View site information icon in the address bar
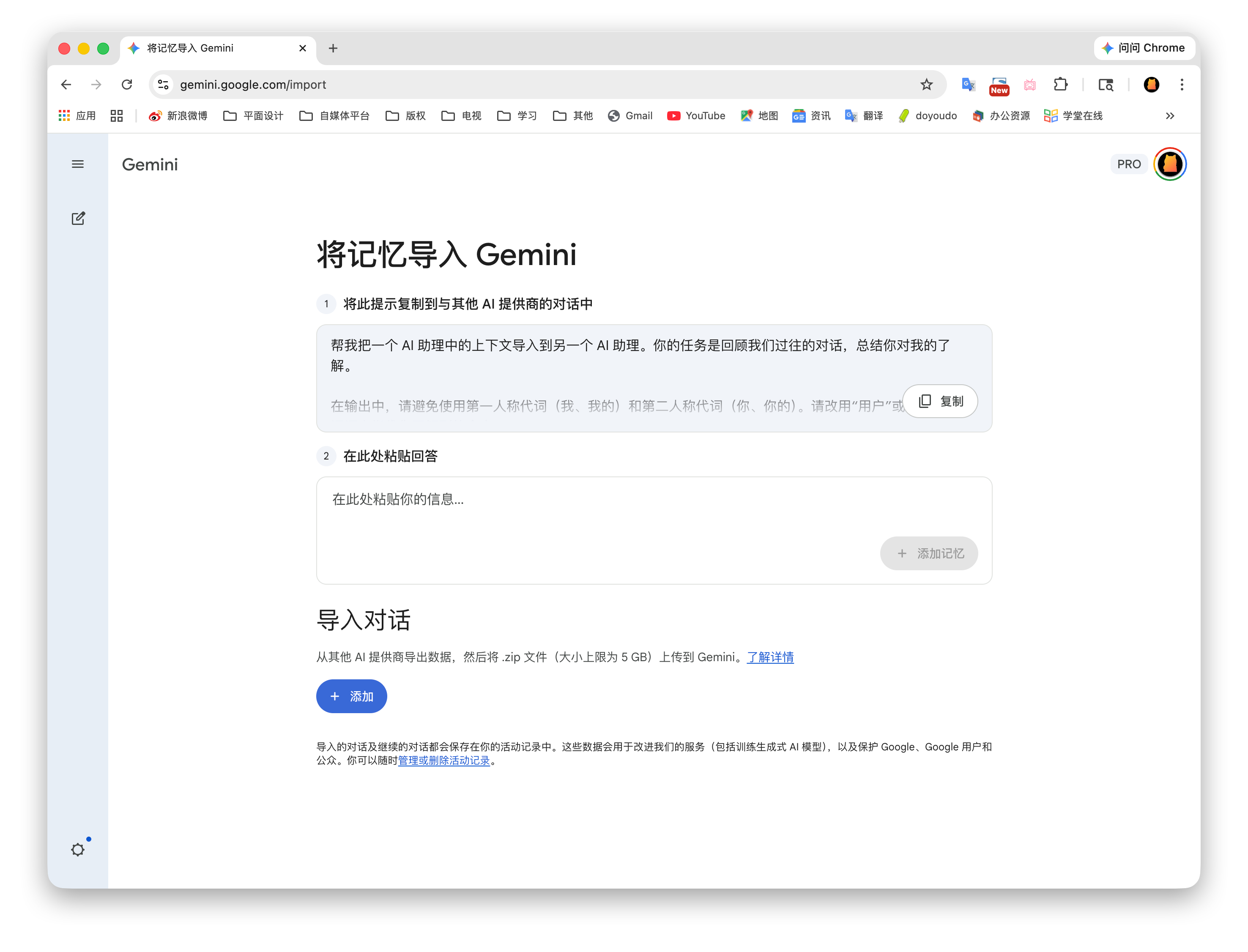Viewport: 1248px width, 952px height. click(x=163, y=85)
